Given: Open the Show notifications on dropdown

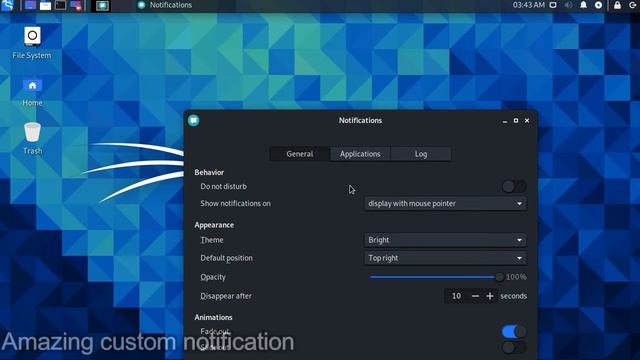Looking at the screenshot, I should pos(445,203).
